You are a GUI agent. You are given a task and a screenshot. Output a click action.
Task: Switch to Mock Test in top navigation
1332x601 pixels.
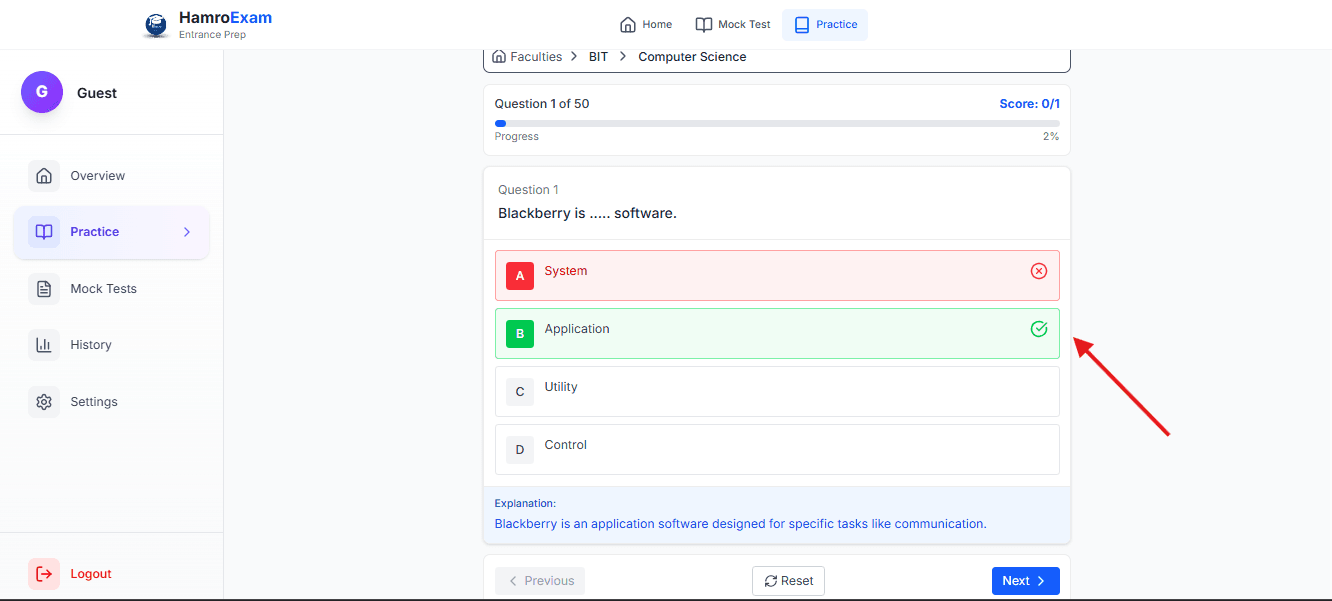(733, 25)
